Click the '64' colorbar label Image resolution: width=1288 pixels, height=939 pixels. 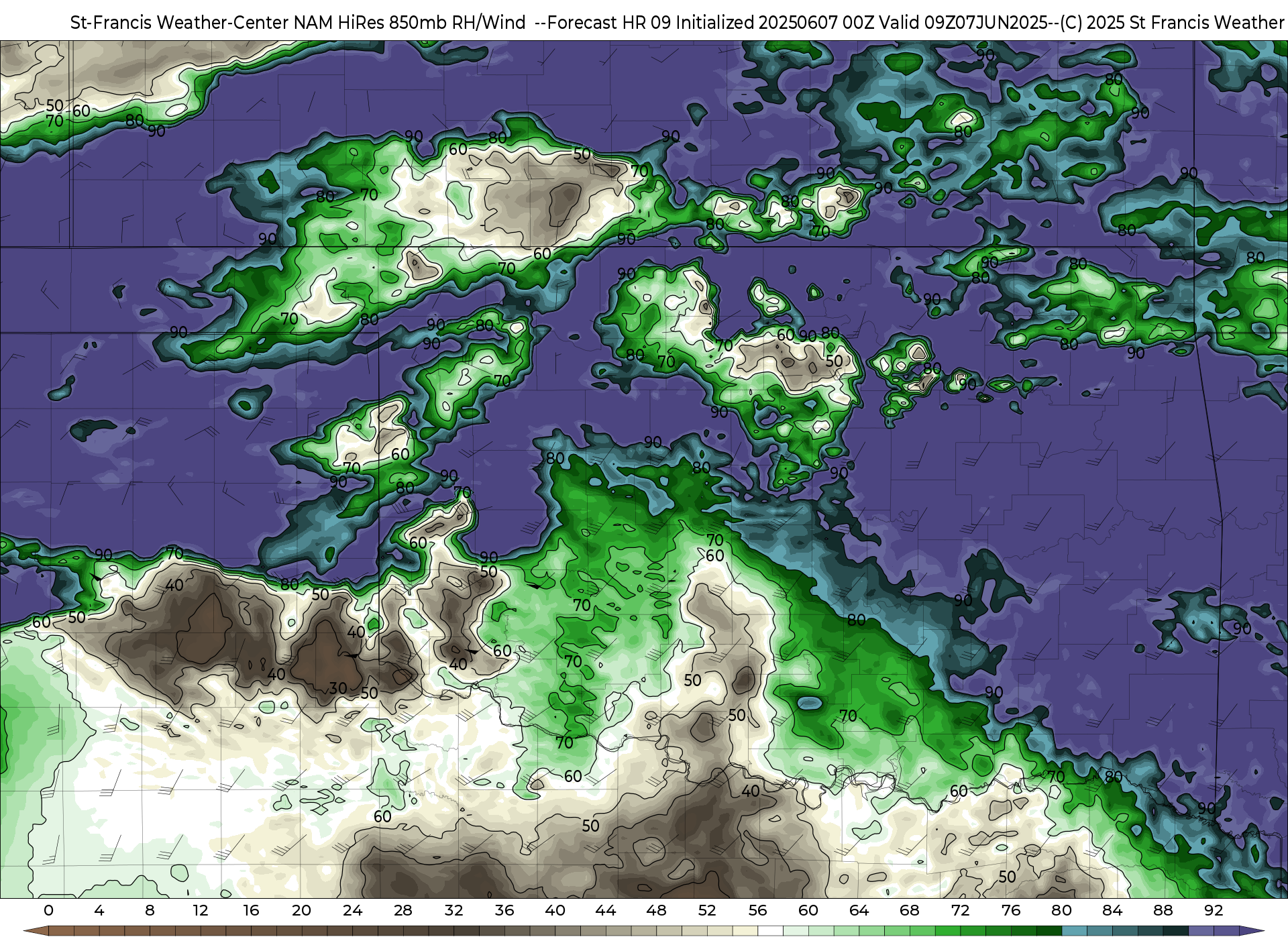tap(859, 910)
